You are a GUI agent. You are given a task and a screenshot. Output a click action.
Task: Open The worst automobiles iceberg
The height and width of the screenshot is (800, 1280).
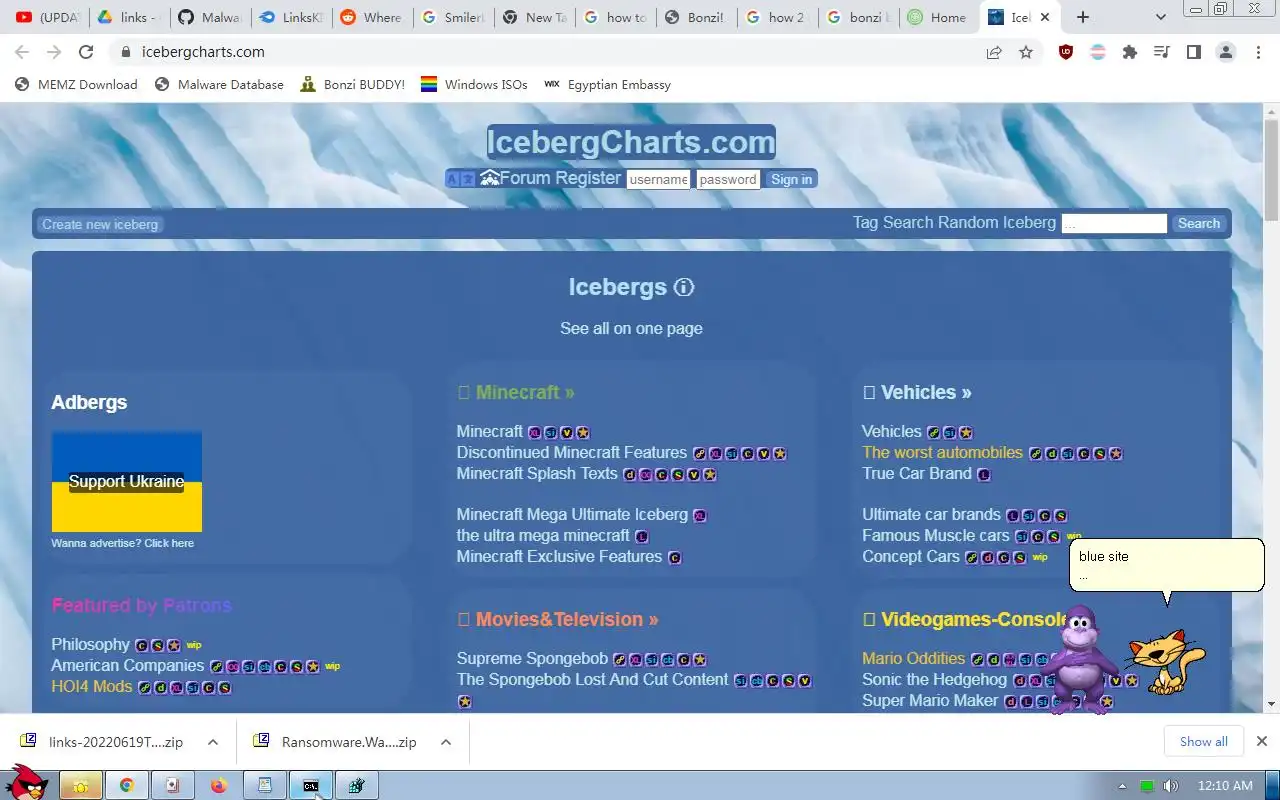pyautogui.click(x=942, y=453)
